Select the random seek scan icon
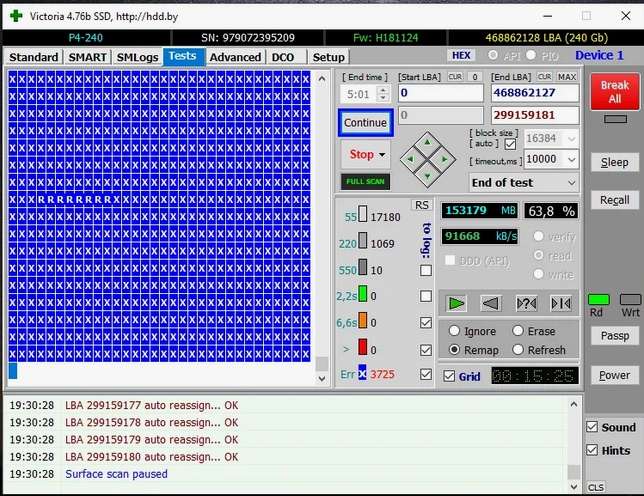Viewport: 644px width, 496px height. 526,303
